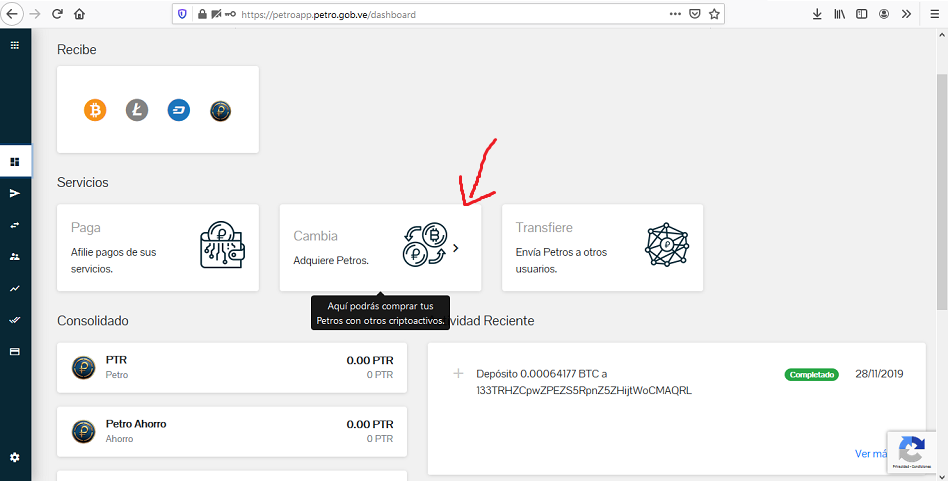
Task: Show tracking protection shield info
Action: point(182,14)
